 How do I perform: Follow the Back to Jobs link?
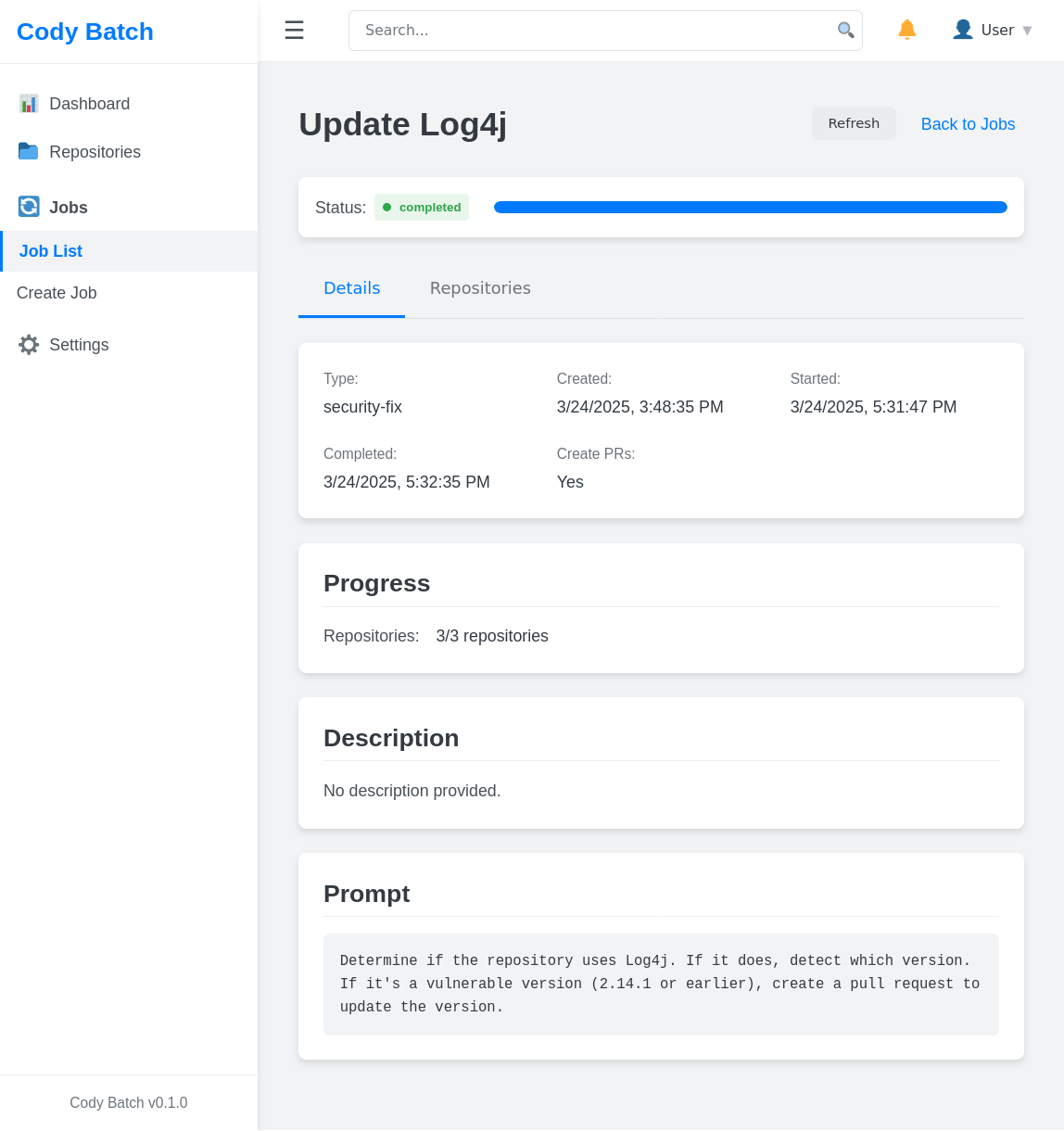tap(968, 124)
